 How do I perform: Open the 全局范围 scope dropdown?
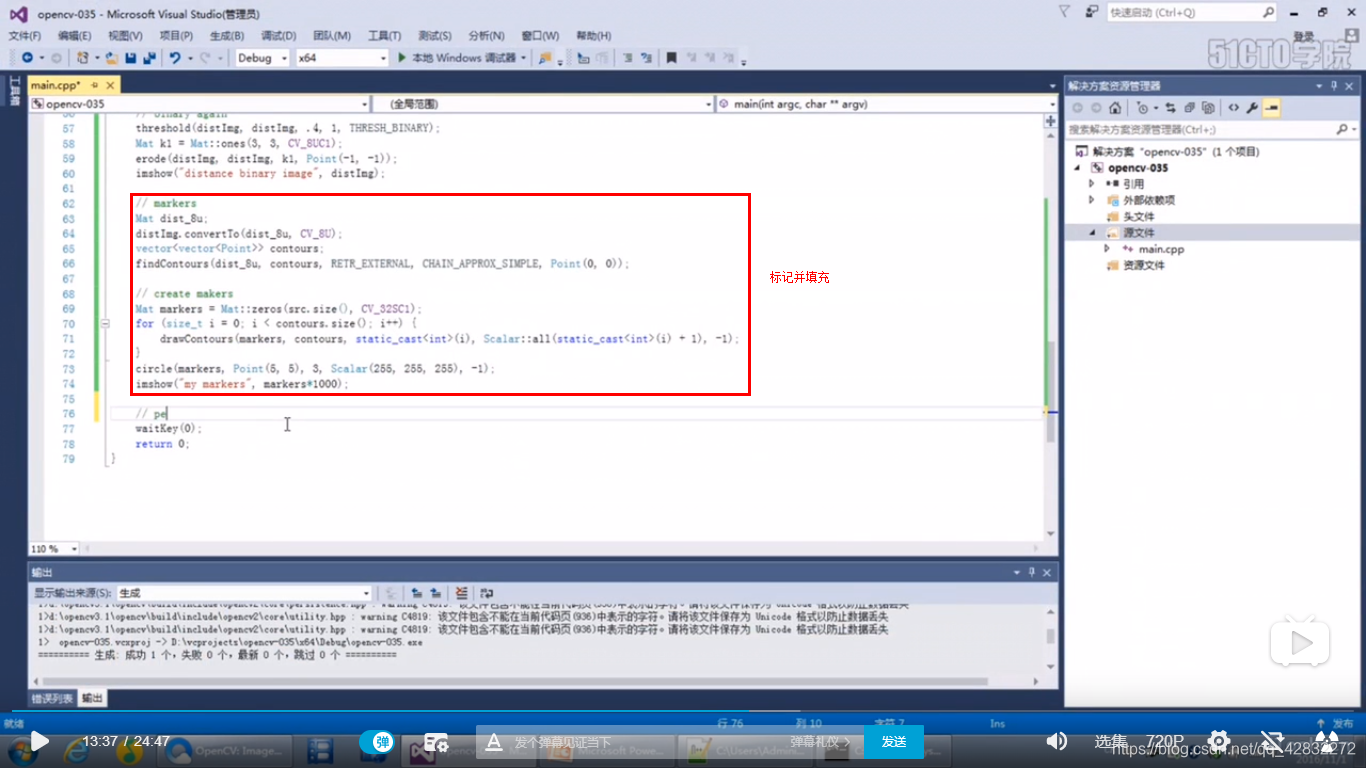[x=543, y=104]
